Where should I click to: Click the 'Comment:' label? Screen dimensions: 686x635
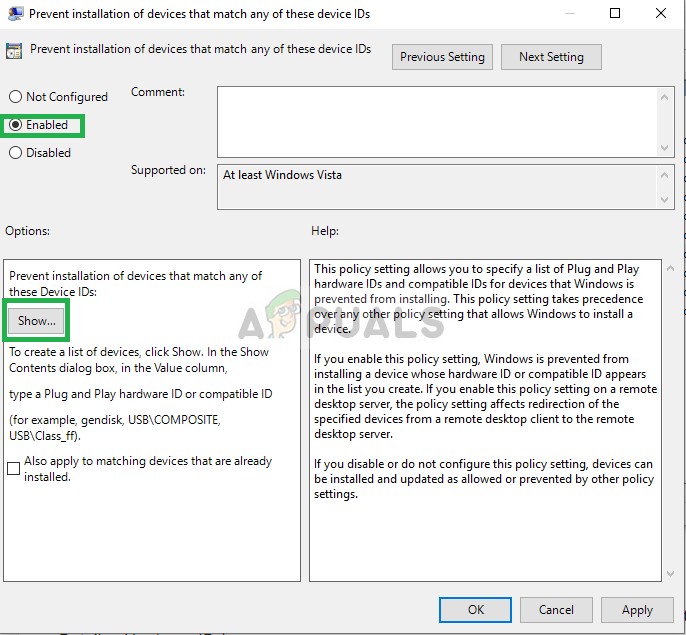[158, 92]
